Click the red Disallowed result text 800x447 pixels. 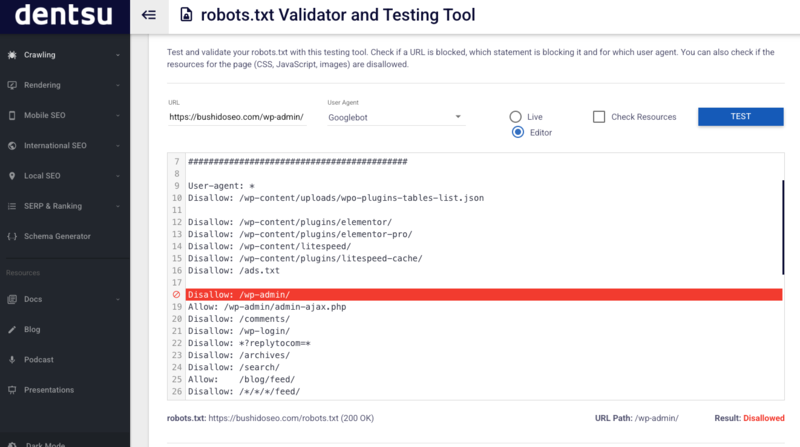pyautogui.click(x=764, y=418)
